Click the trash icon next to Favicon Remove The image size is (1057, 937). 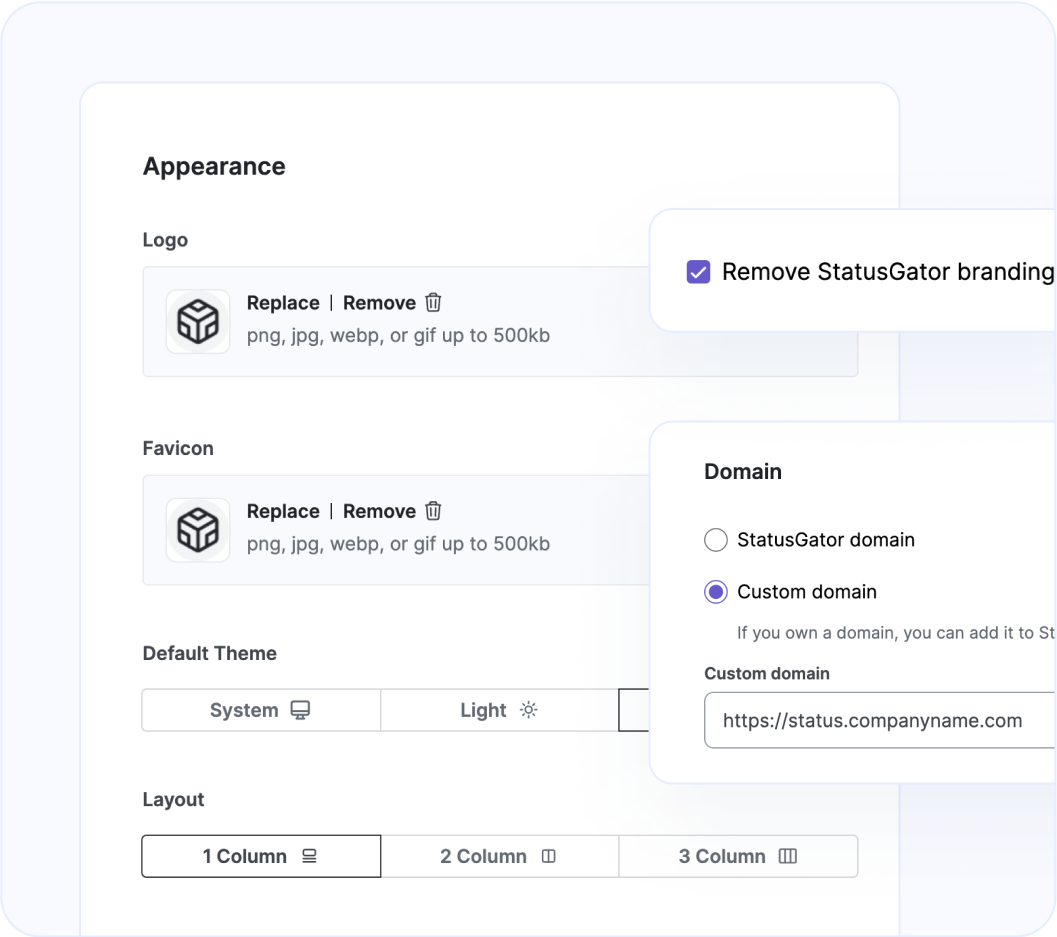(x=432, y=511)
